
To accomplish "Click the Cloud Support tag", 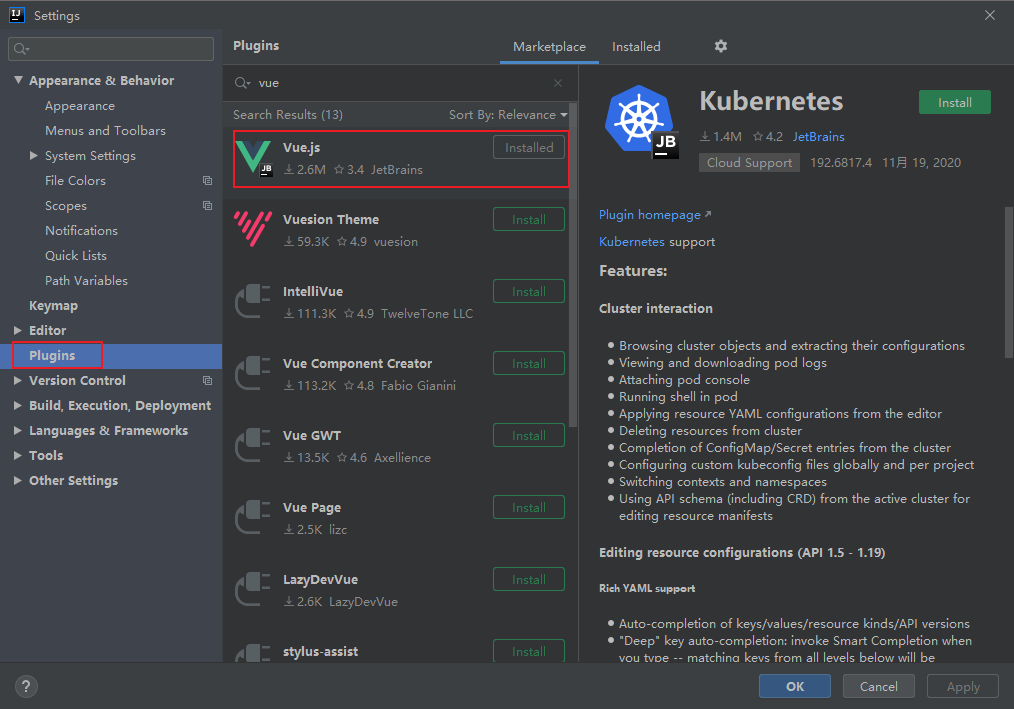I will [x=749, y=162].
